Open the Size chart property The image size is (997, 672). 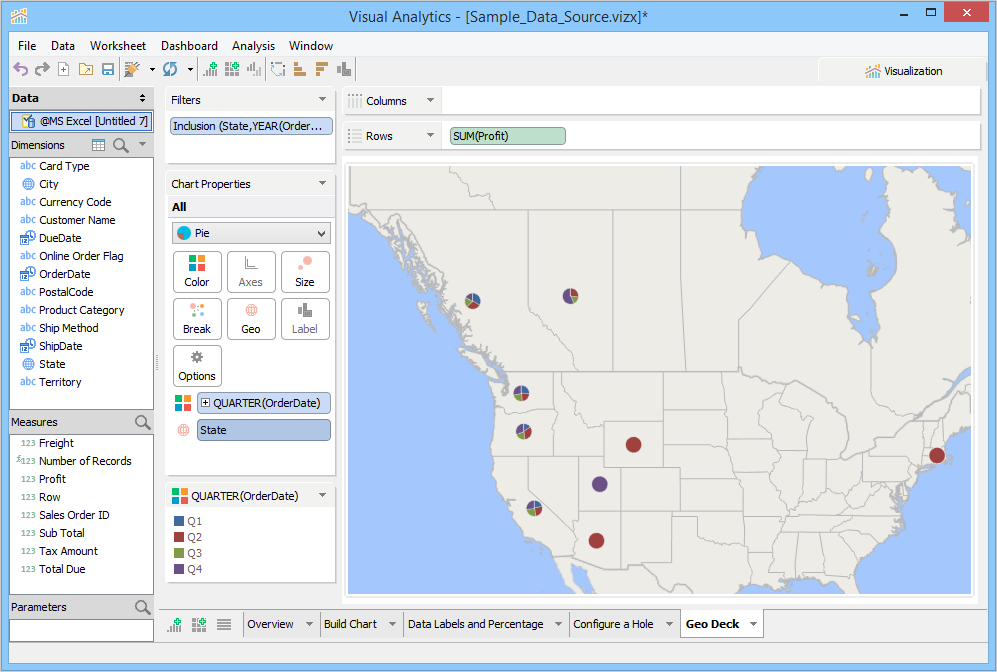point(305,271)
